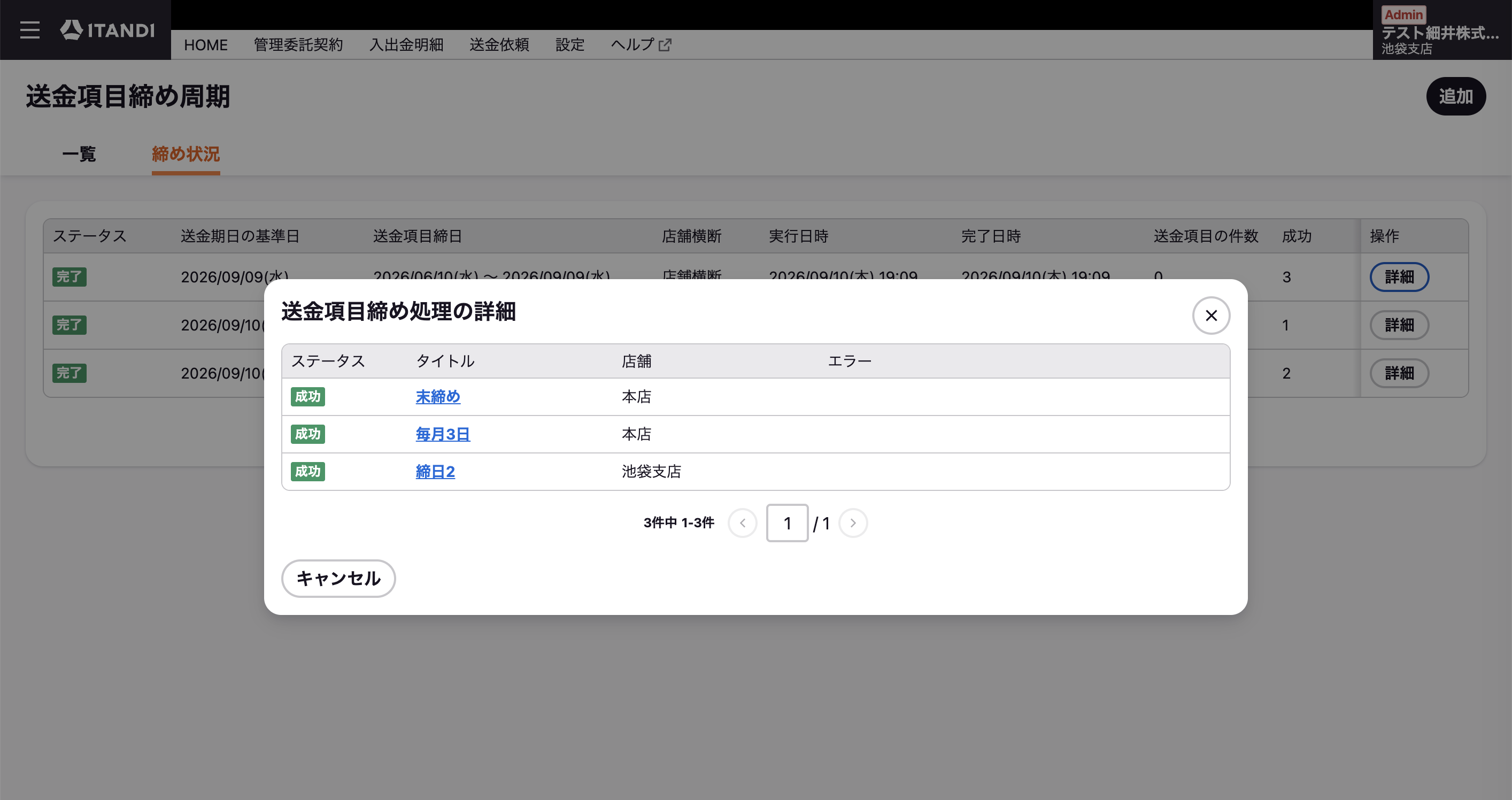Click the 追加 button
Screen dimensions: 1512x800
[1456, 96]
